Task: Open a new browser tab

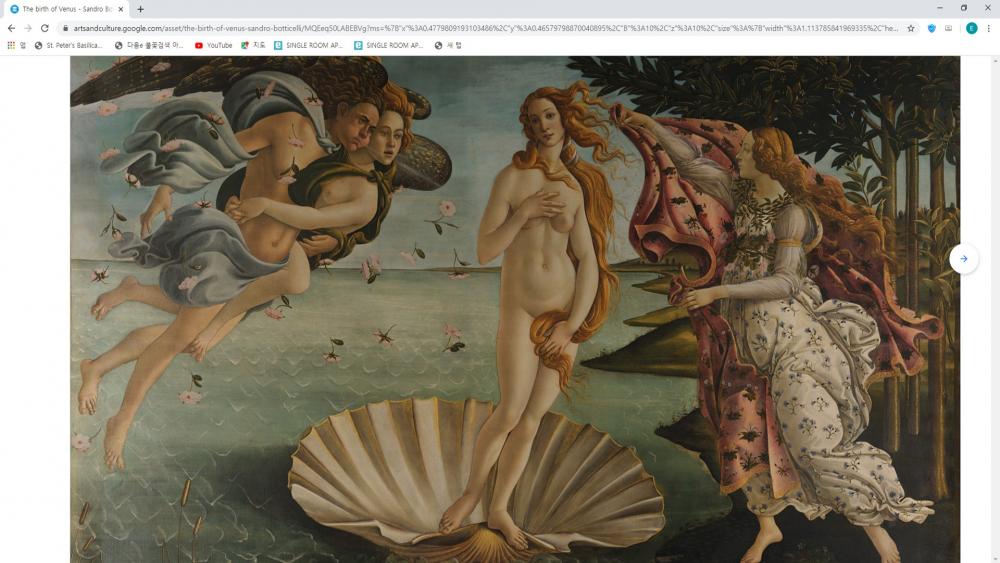Action: click(140, 9)
